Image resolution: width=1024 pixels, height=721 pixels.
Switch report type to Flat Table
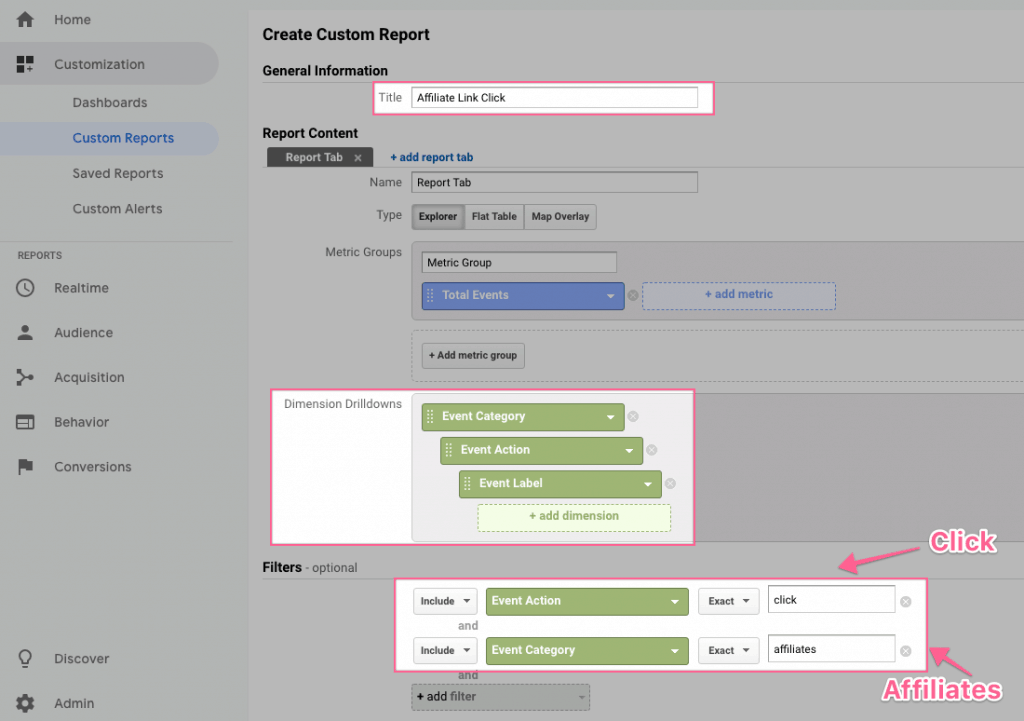pos(494,216)
